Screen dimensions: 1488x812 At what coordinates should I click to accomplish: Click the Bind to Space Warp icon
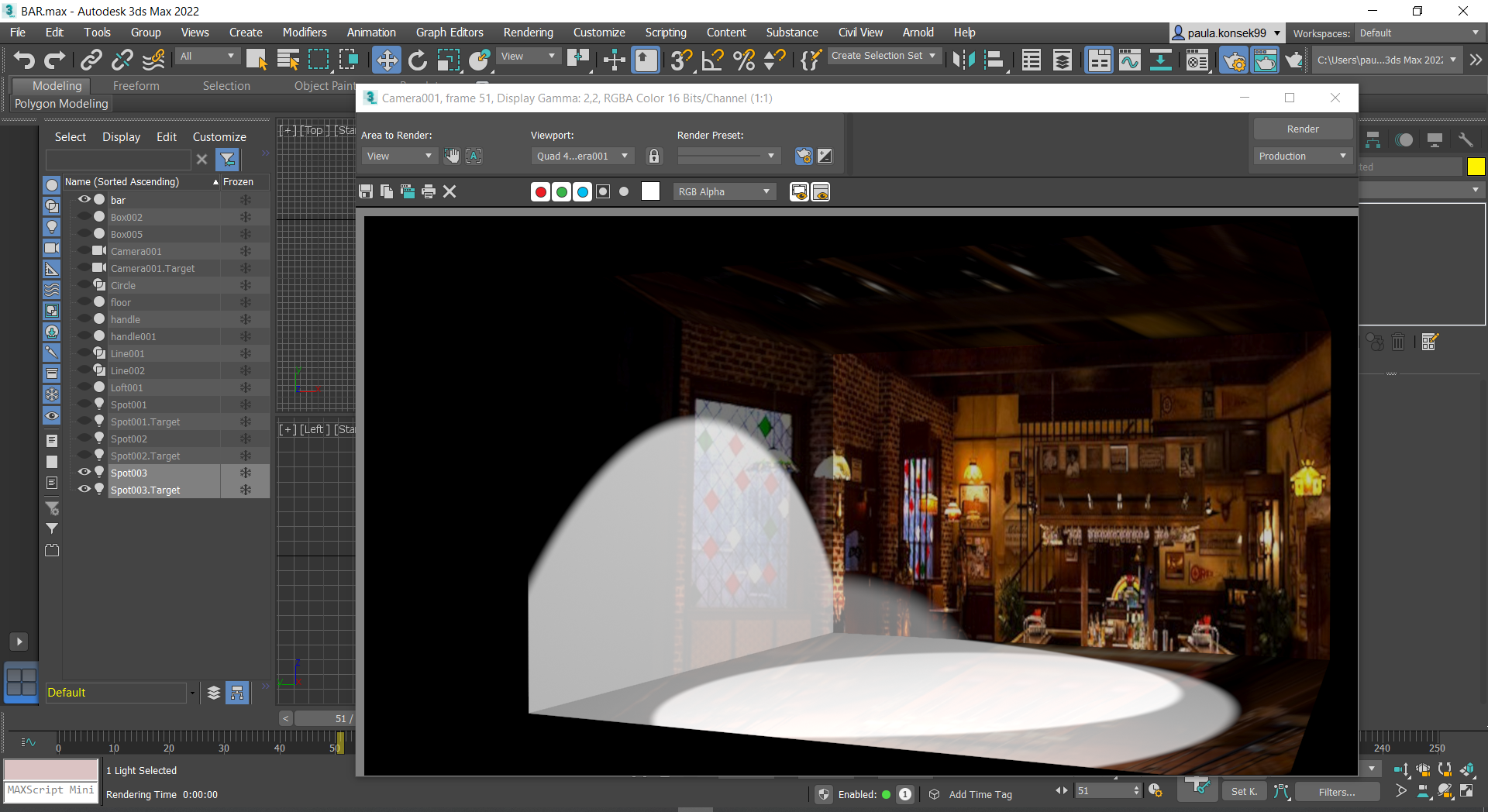[x=153, y=60]
